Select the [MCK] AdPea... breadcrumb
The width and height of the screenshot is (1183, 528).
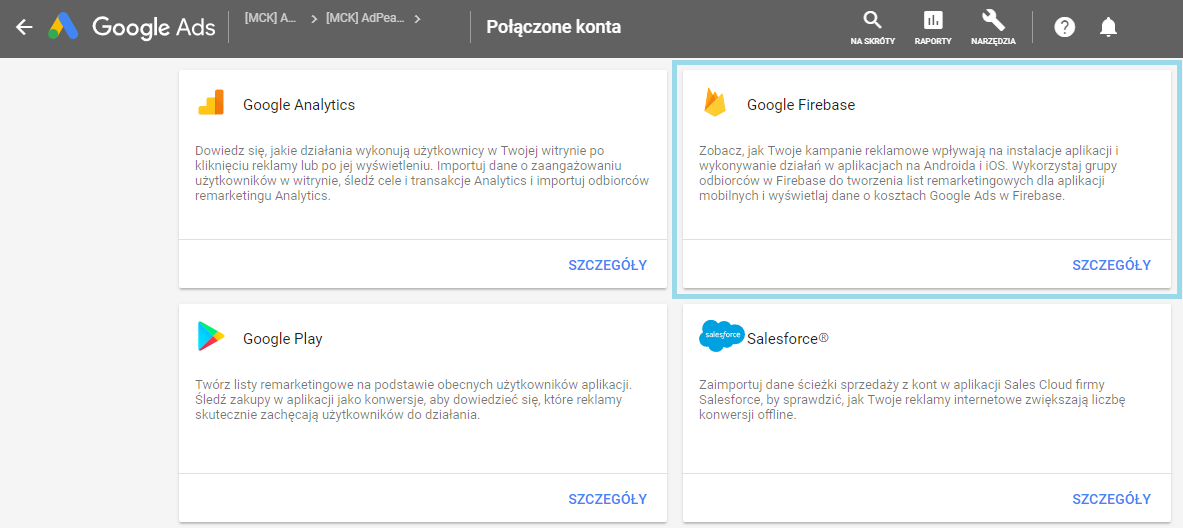pos(365,19)
